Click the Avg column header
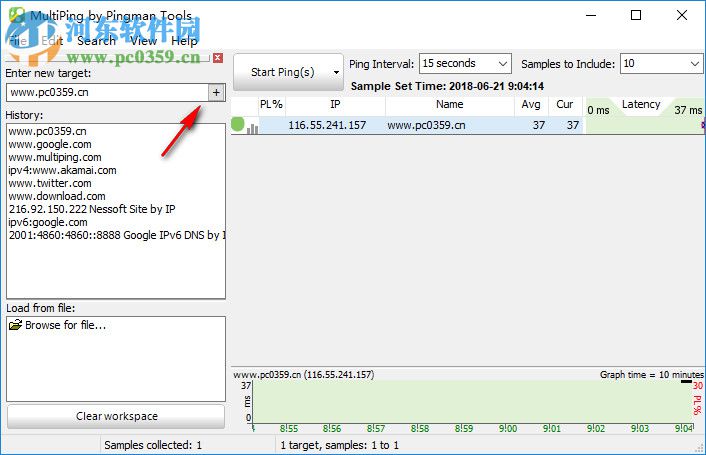Viewport: 706px width, 455px height. [x=531, y=104]
